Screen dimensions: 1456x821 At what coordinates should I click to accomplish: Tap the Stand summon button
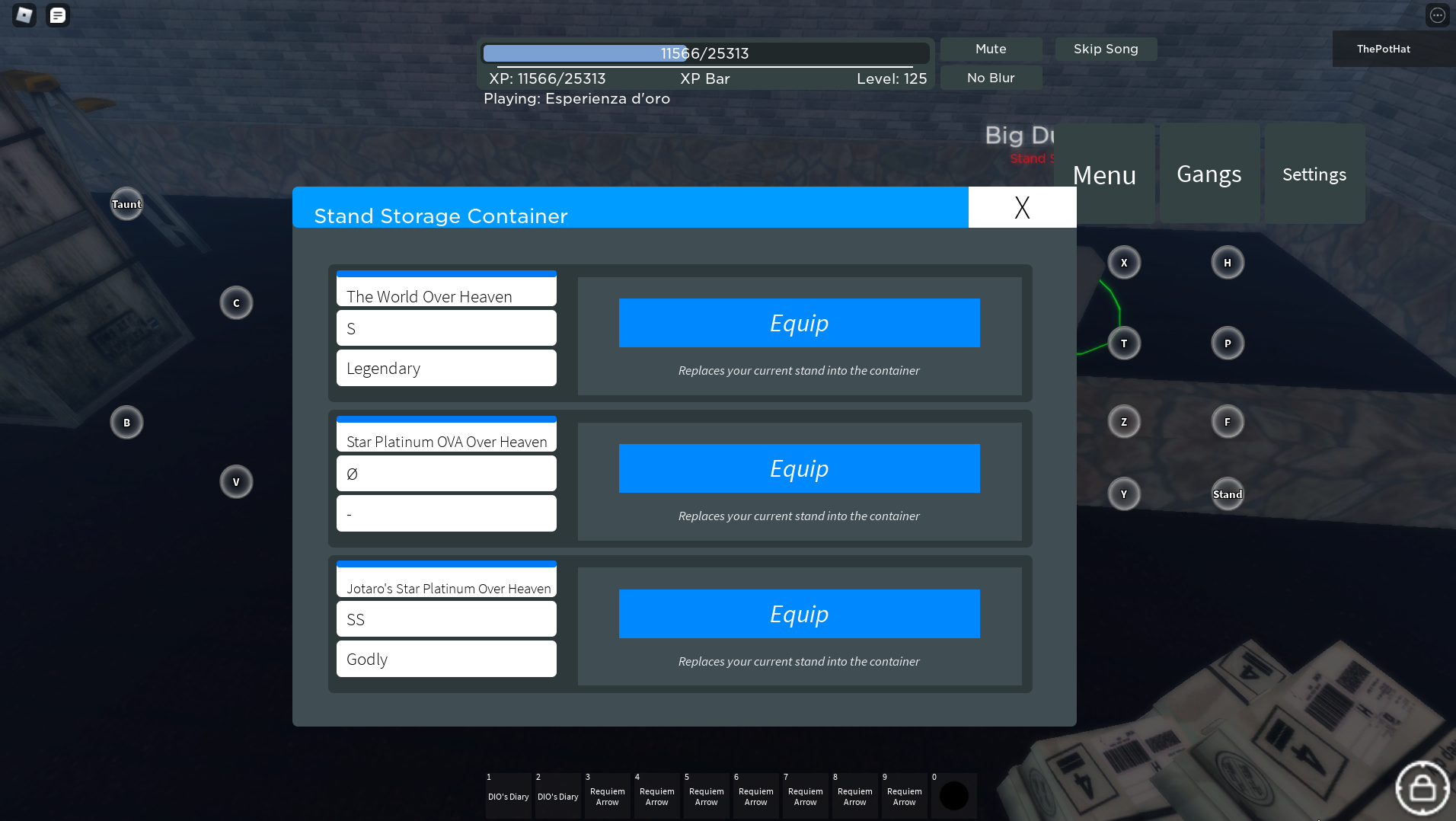pyautogui.click(x=1228, y=494)
